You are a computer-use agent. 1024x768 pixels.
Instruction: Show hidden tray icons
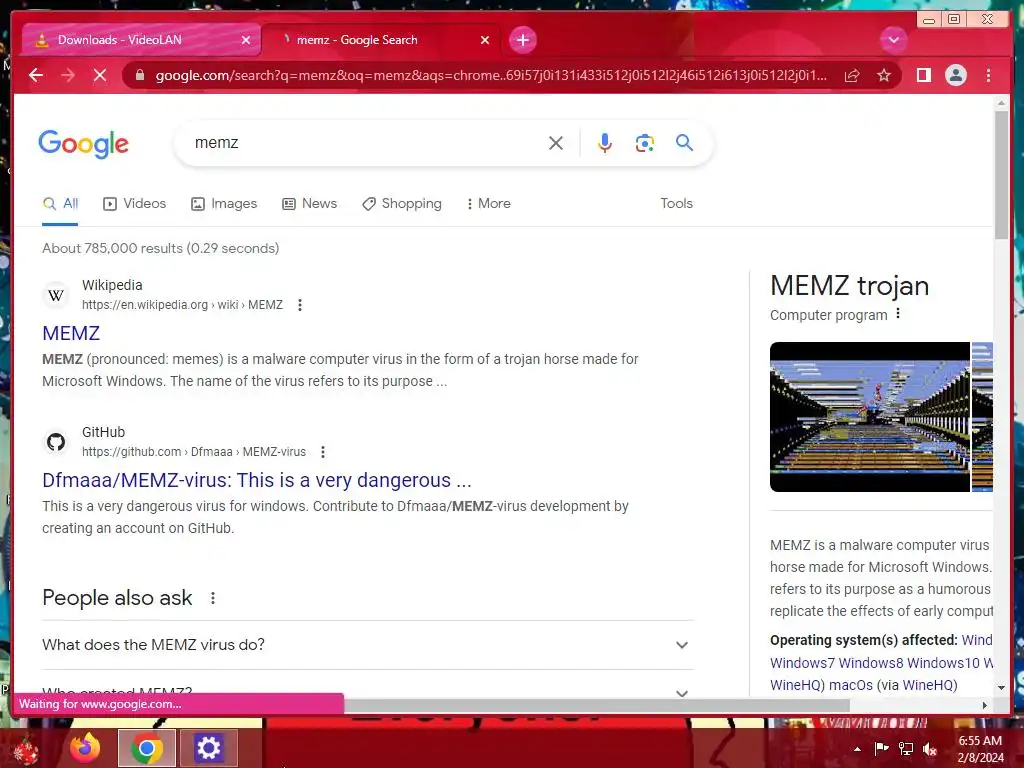pyautogui.click(x=857, y=748)
